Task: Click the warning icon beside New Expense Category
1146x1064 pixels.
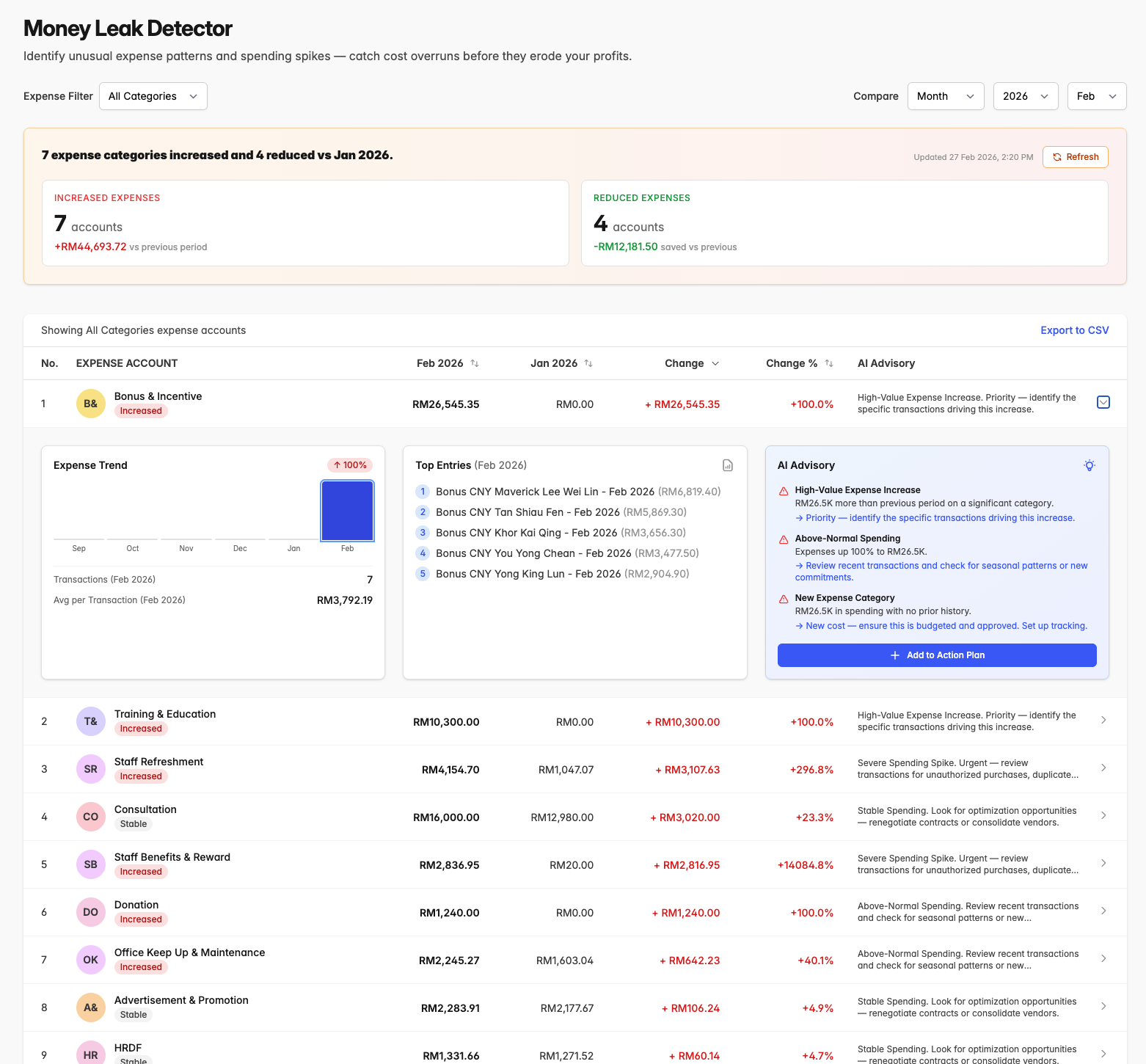Action: click(783, 599)
